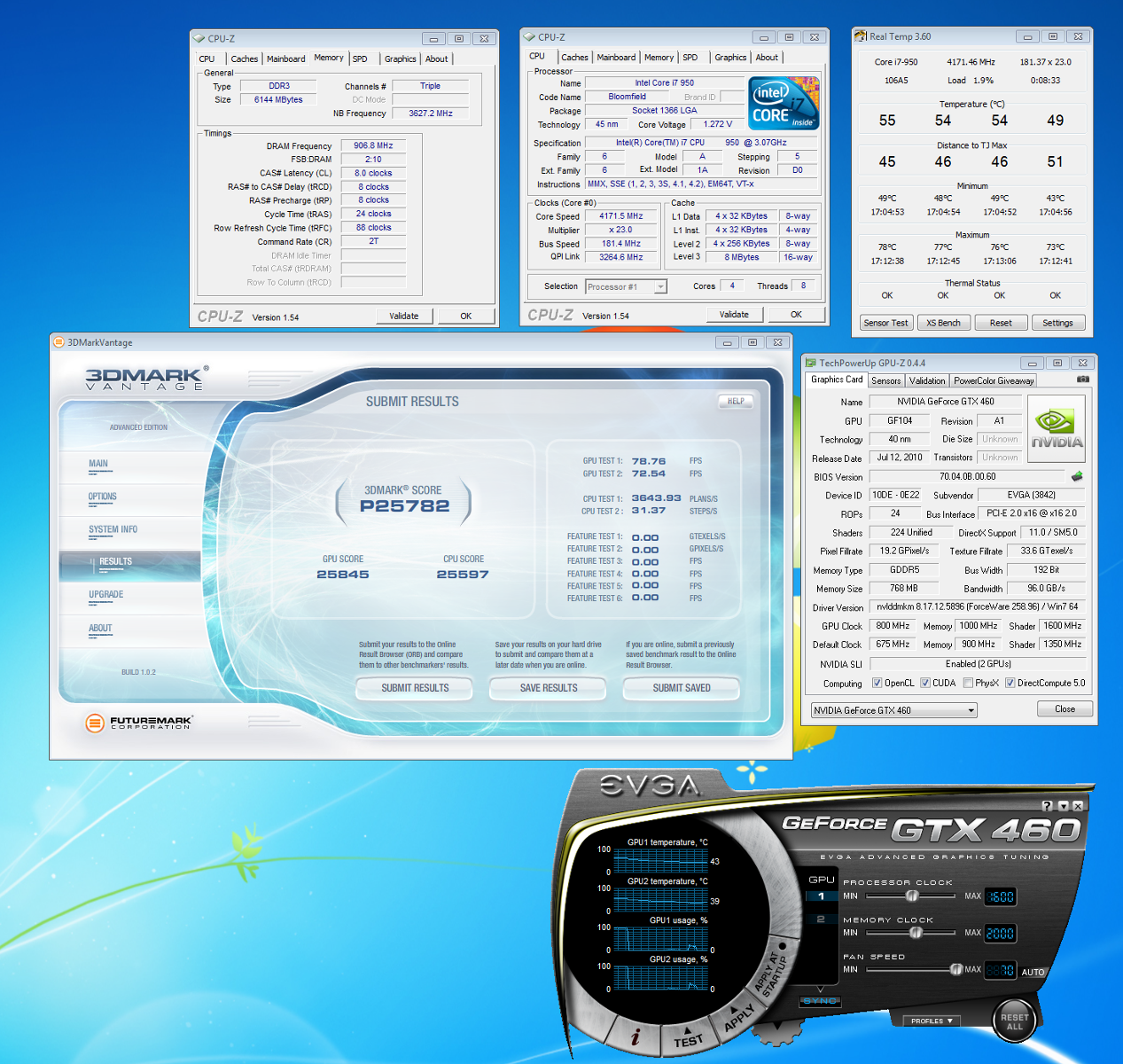Toggle fan speed Auto in EVGA Precision
Screen dimensions: 1123x1064
[1033, 972]
